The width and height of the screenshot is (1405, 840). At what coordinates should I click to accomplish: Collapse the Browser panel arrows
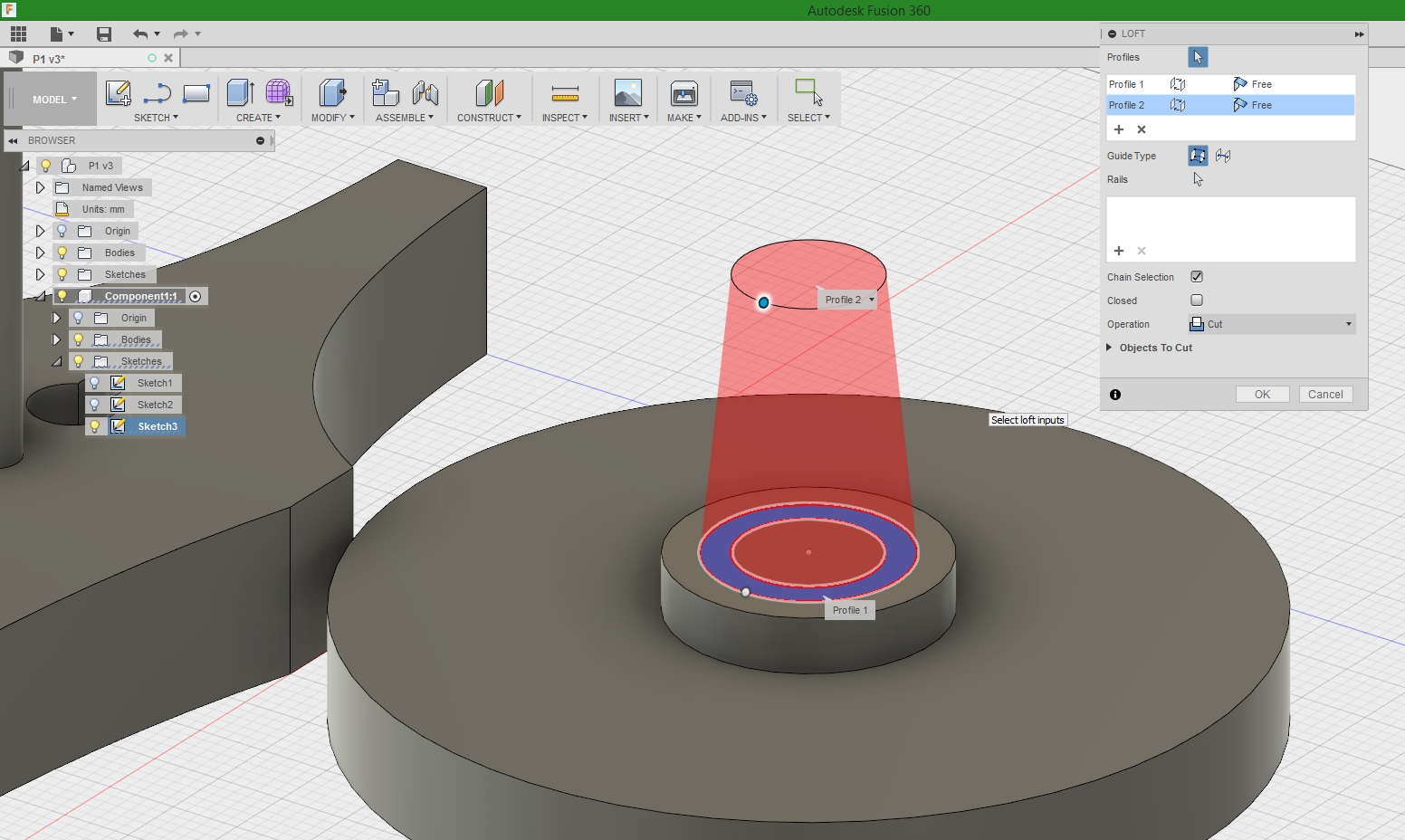(x=13, y=140)
